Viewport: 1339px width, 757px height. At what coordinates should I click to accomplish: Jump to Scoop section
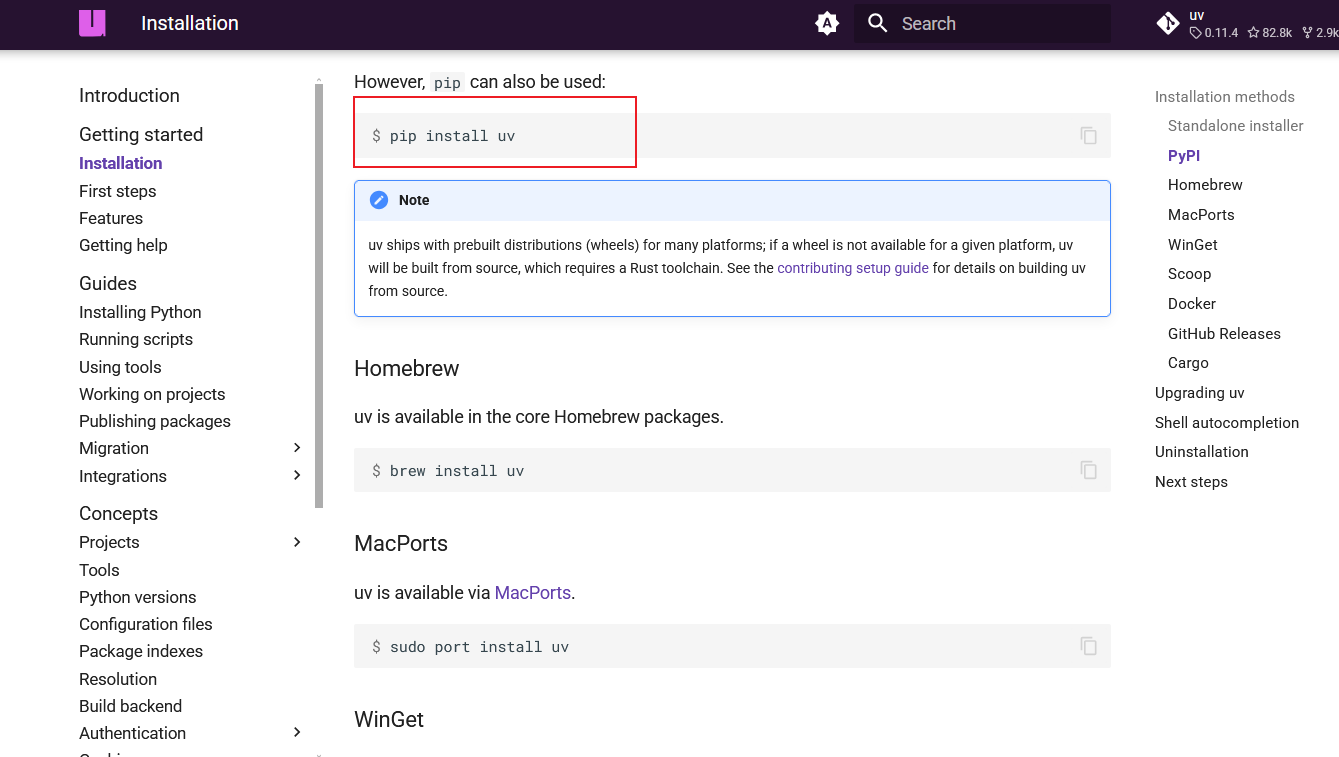pos(1189,274)
